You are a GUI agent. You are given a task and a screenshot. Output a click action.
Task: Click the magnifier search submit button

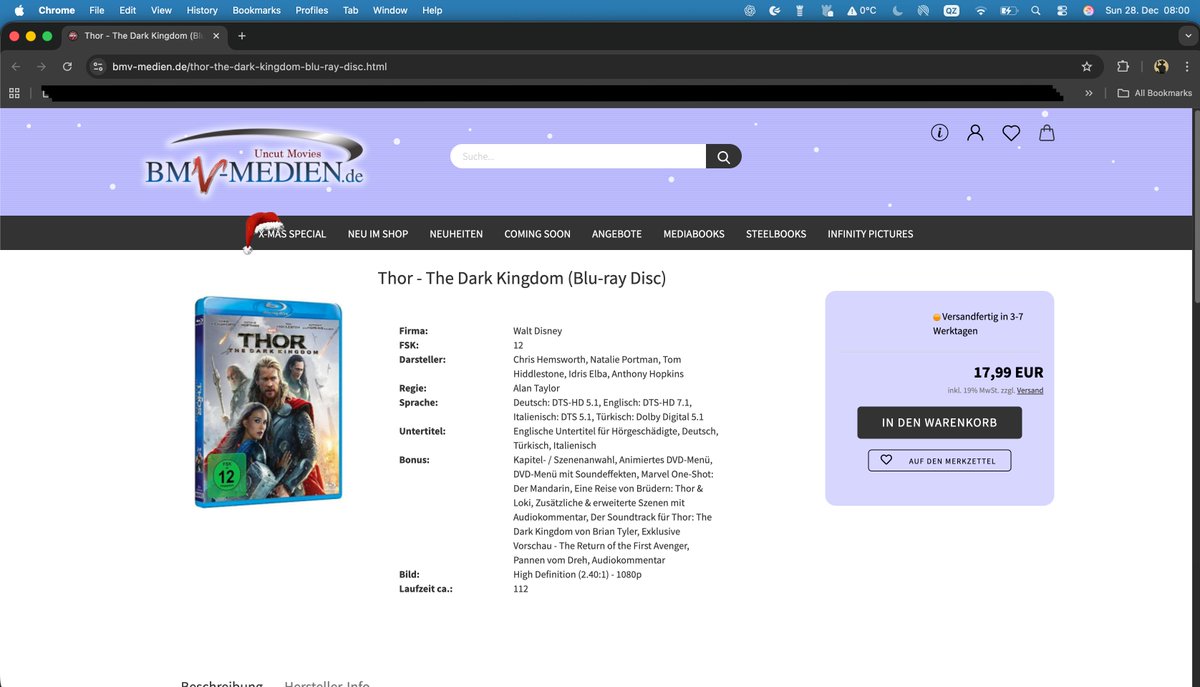pyautogui.click(x=724, y=156)
